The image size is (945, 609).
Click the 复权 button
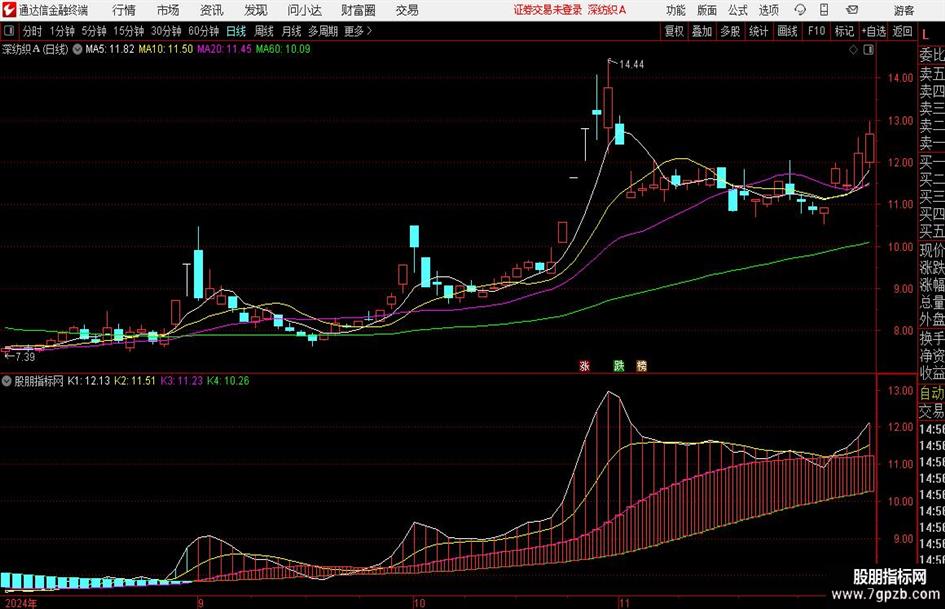[674, 31]
